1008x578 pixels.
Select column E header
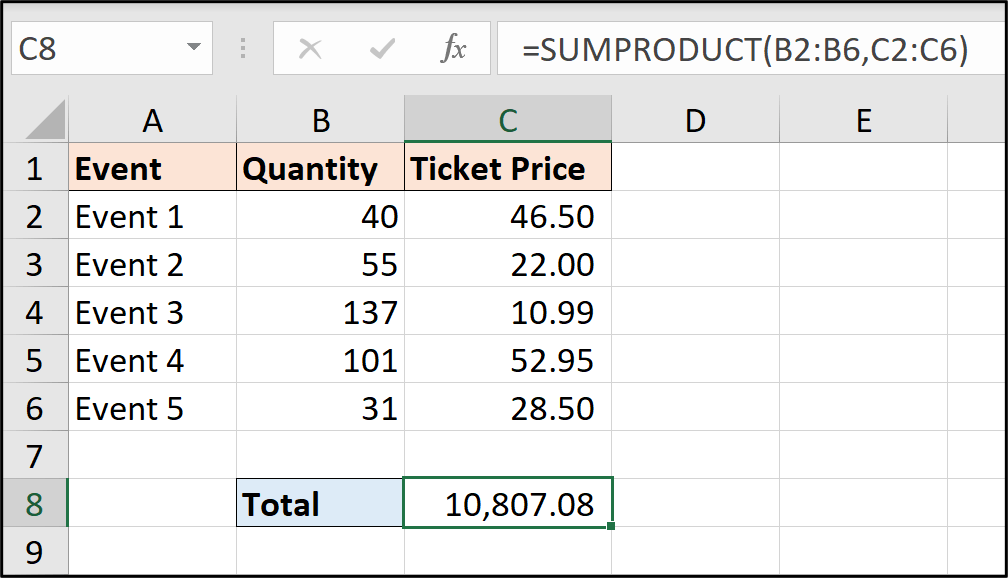pyautogui.click(x=863, y=120)
